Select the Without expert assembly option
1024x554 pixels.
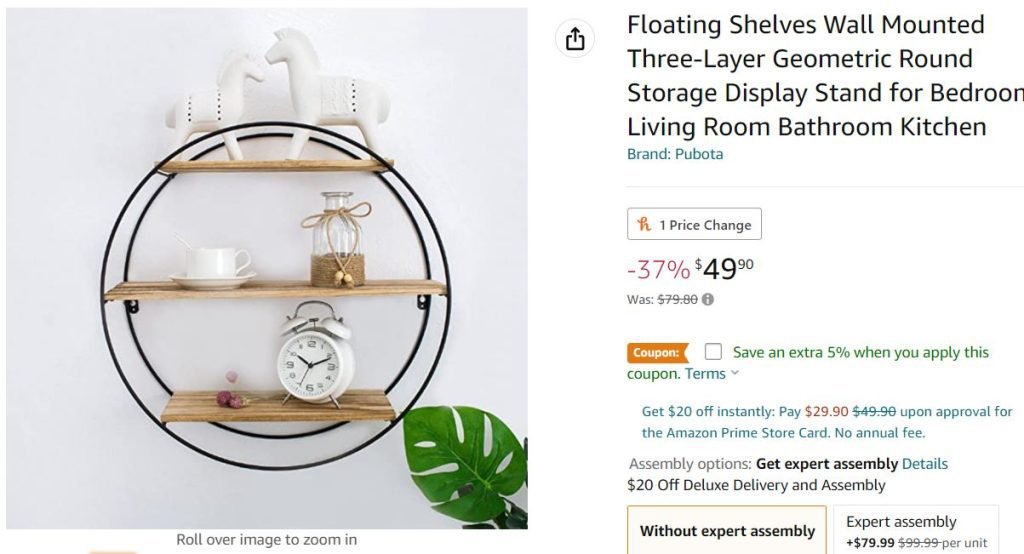tap(727, 531)
